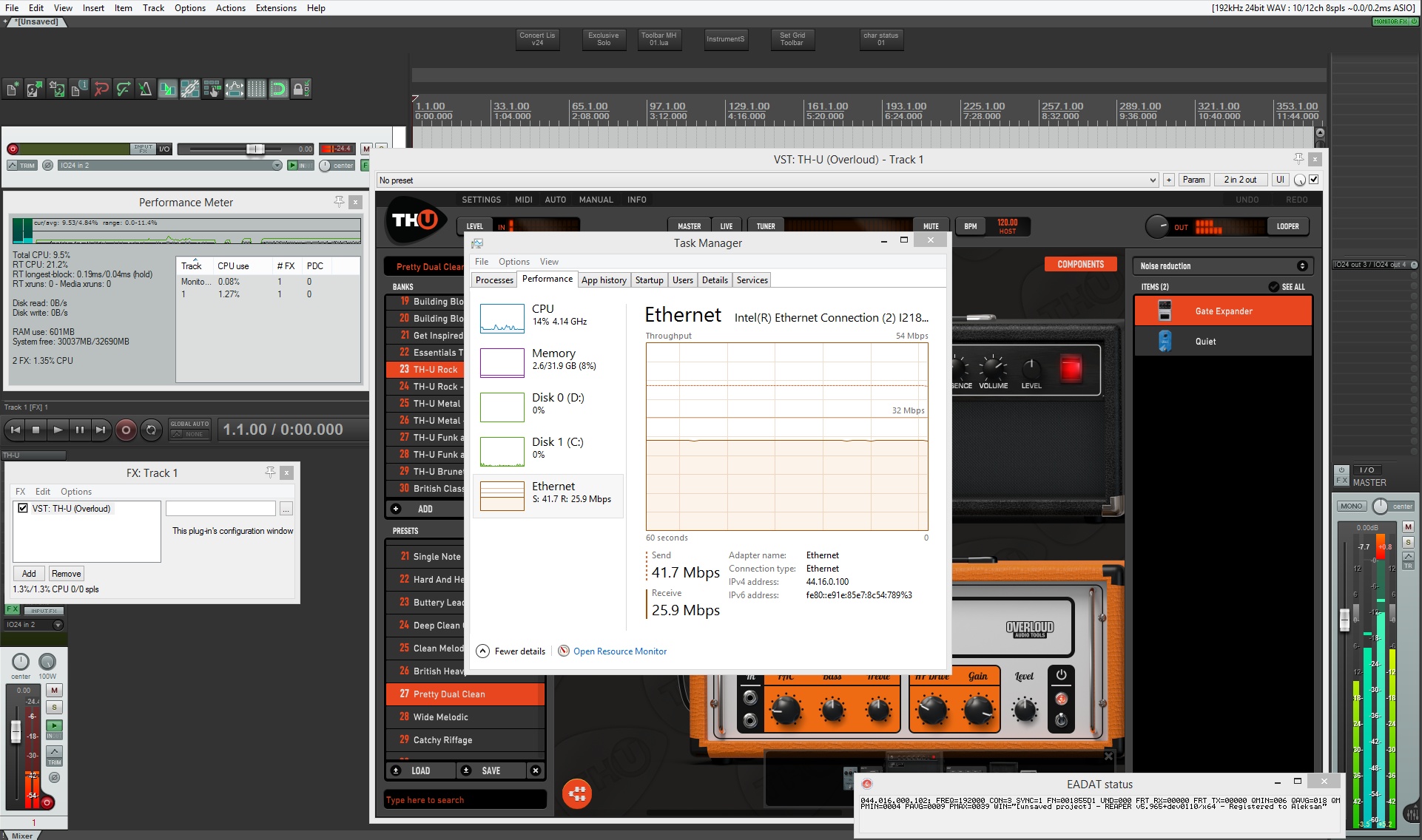
Task: Open SETTINGS in TH-U top menu
Action: coord(481,200)
